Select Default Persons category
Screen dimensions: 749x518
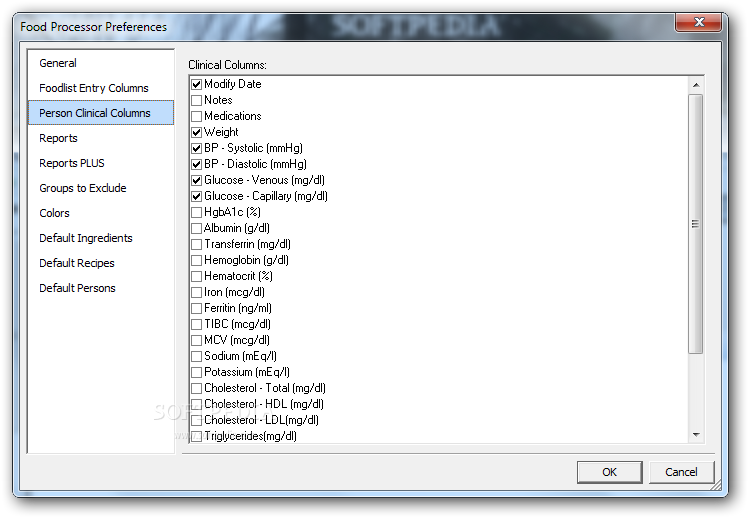[x=101, y=288]
